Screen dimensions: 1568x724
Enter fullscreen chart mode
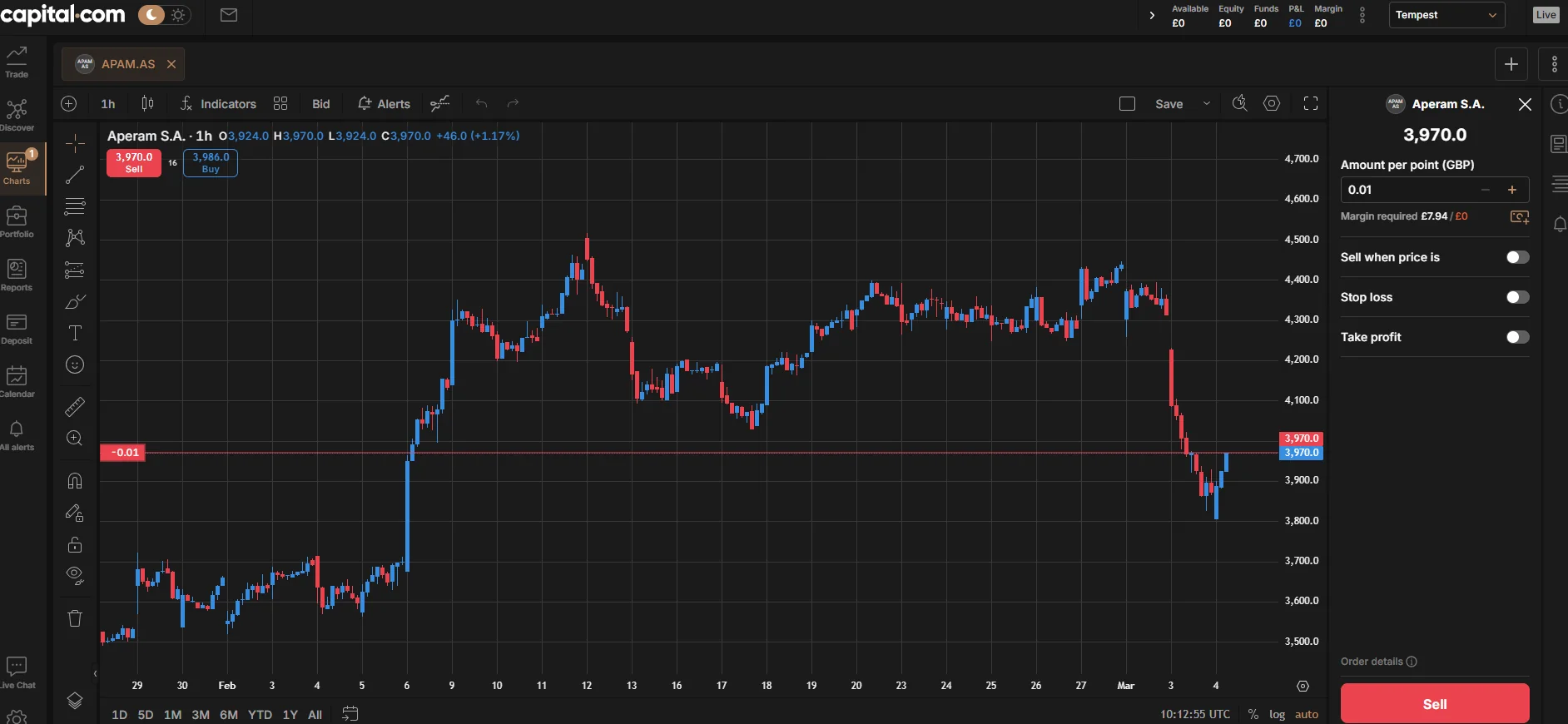pyautogui.click(x=1311, y=103)
